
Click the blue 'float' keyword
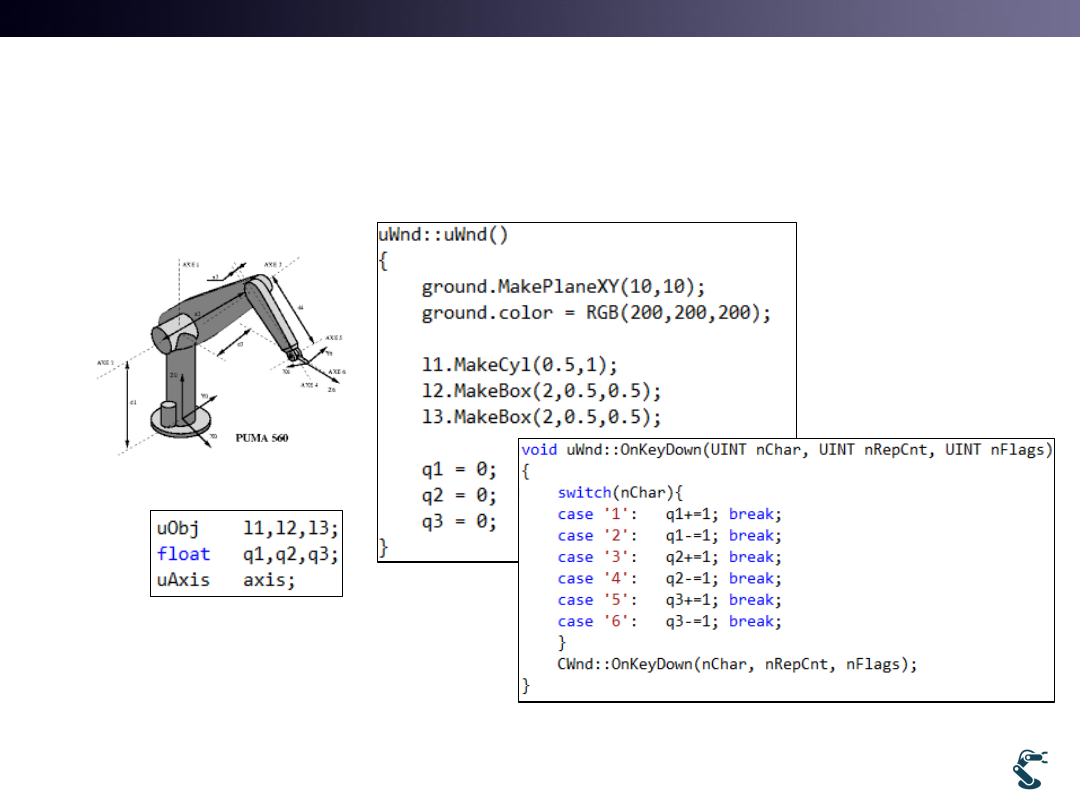coord(184,553)
